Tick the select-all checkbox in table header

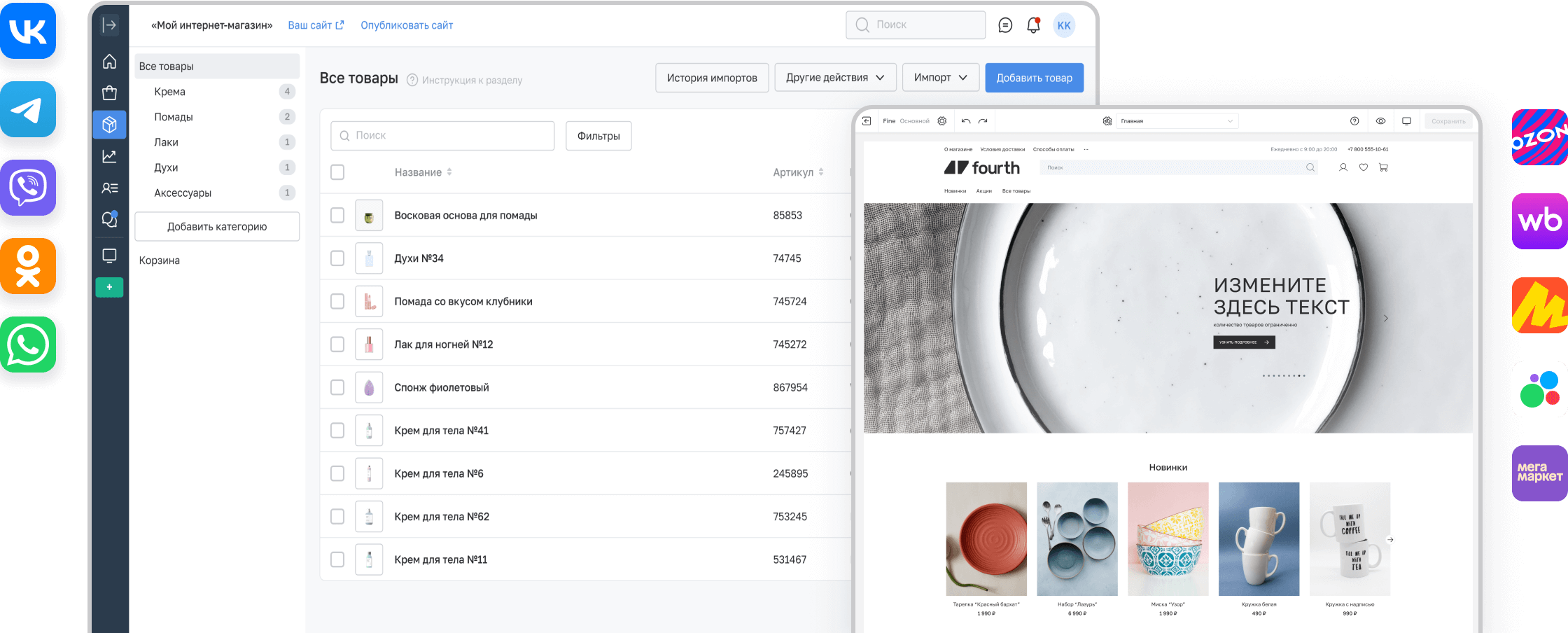click(337, 172)
